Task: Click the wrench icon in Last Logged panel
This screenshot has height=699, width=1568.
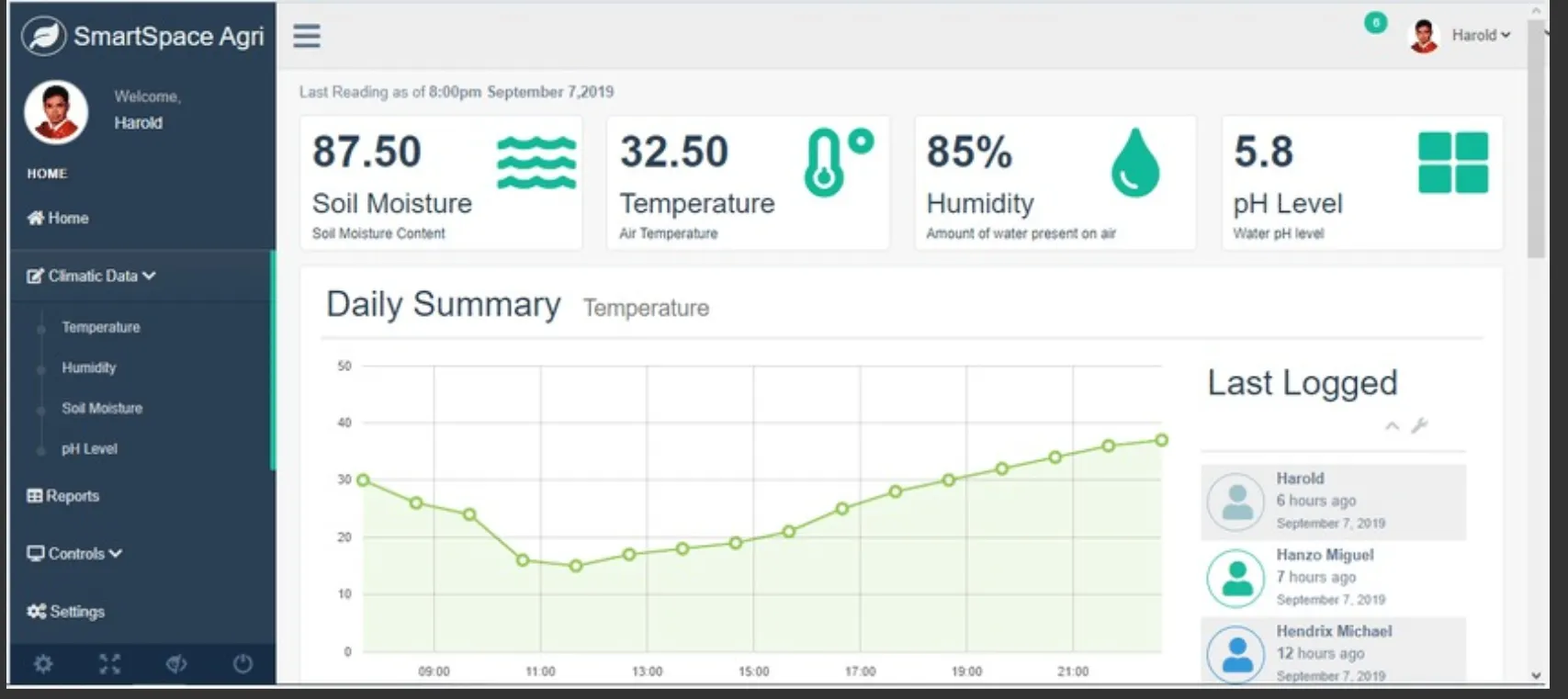Action: click(1419, 425)
